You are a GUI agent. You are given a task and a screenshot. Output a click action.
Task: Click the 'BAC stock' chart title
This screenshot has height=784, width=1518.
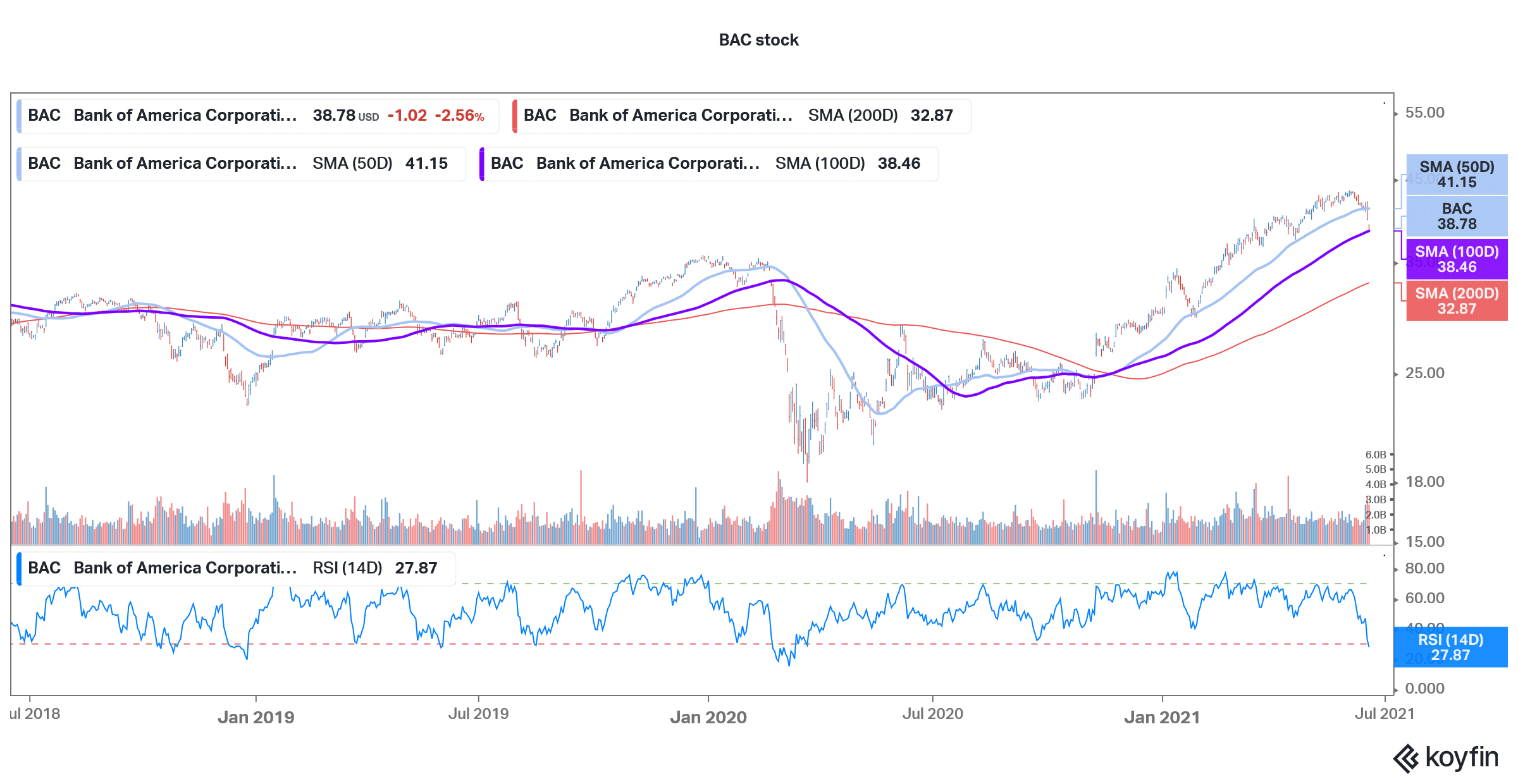click(758, 40)
